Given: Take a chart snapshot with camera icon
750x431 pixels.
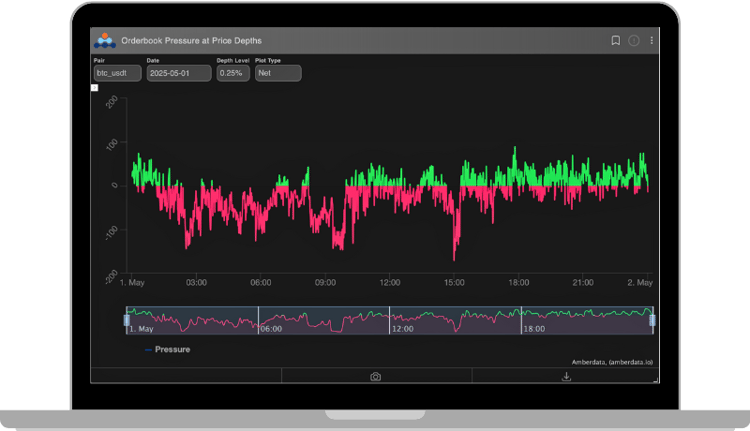Looking at the screenshot, I should (375, 377).
